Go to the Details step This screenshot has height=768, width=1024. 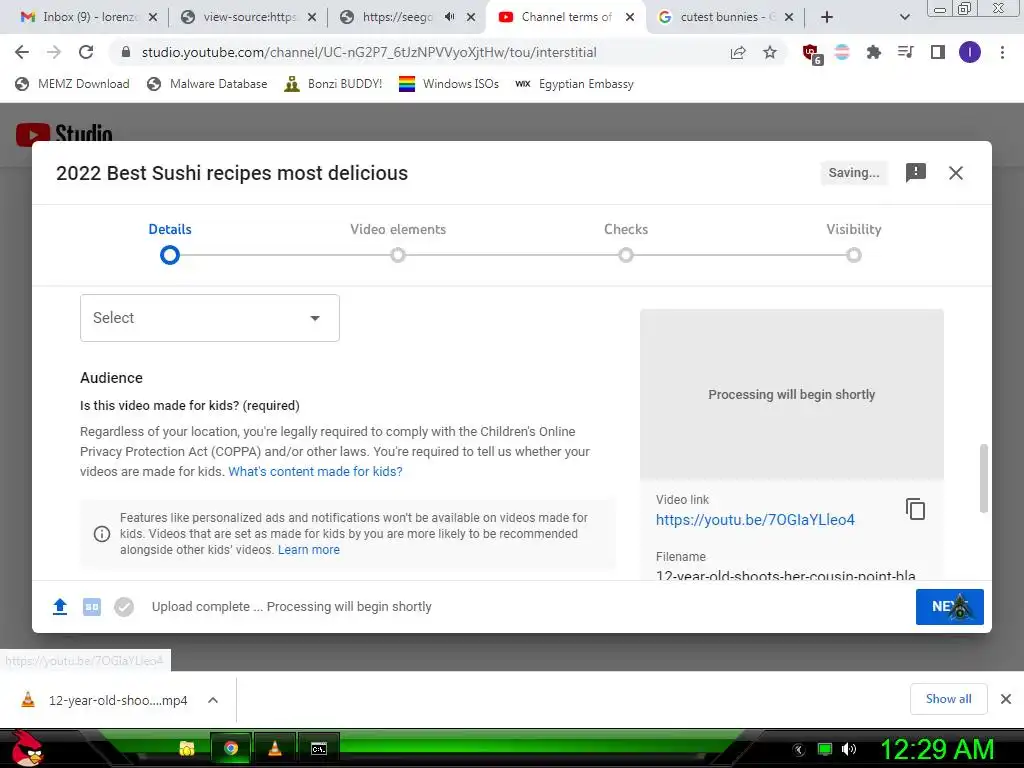point(170,242)
